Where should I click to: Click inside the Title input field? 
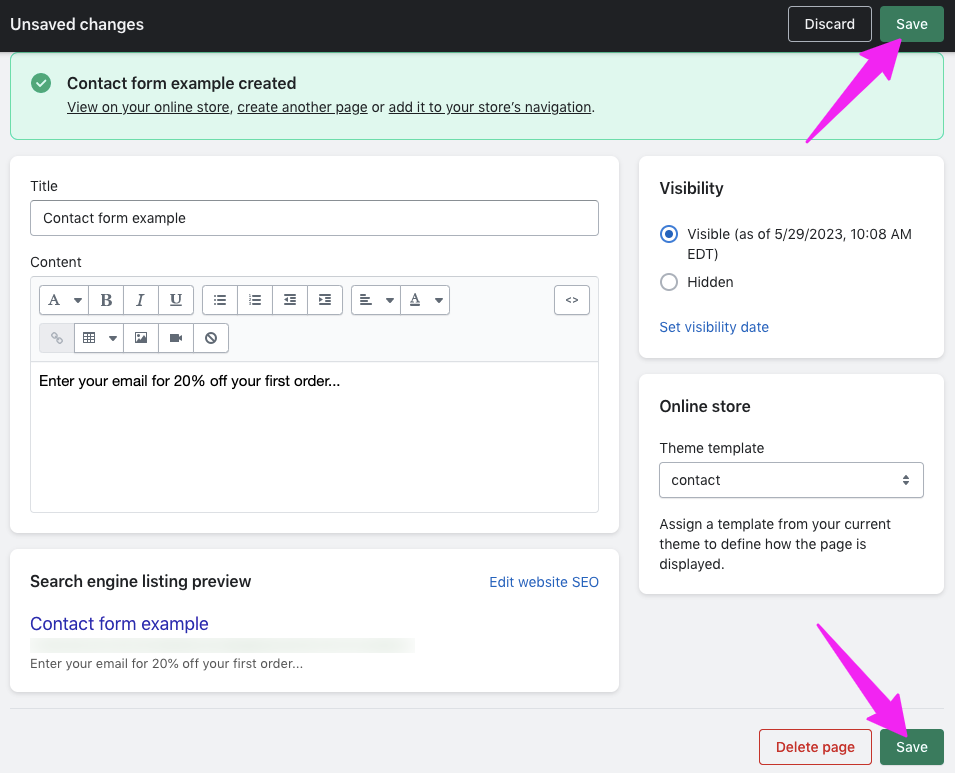[x=314, y=218]
